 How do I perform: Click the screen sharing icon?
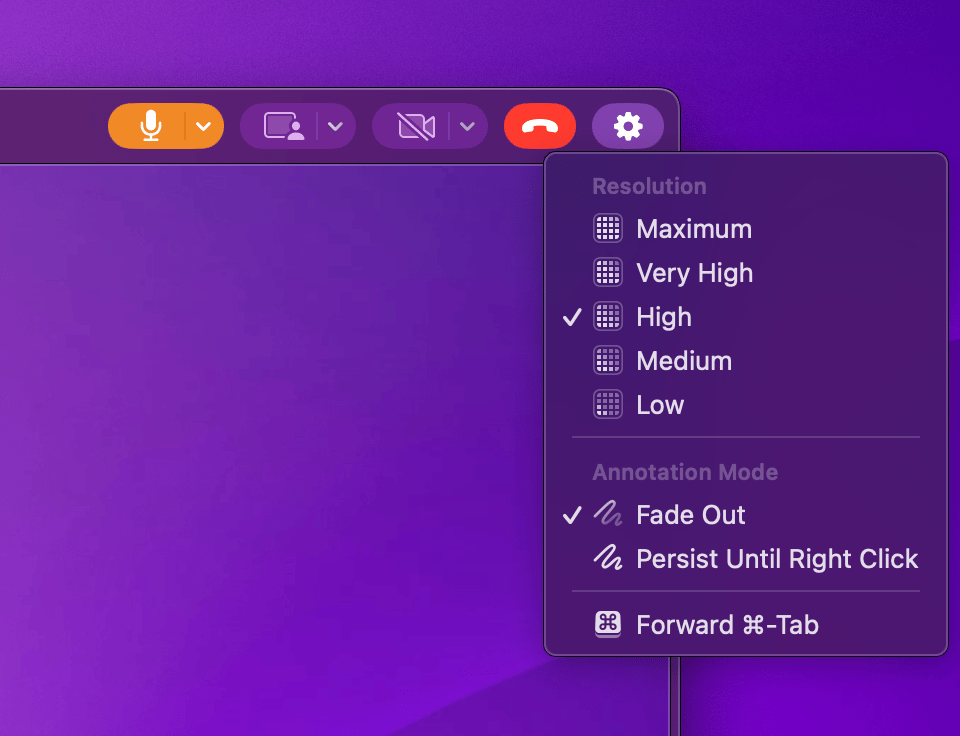tap(283, 126)
